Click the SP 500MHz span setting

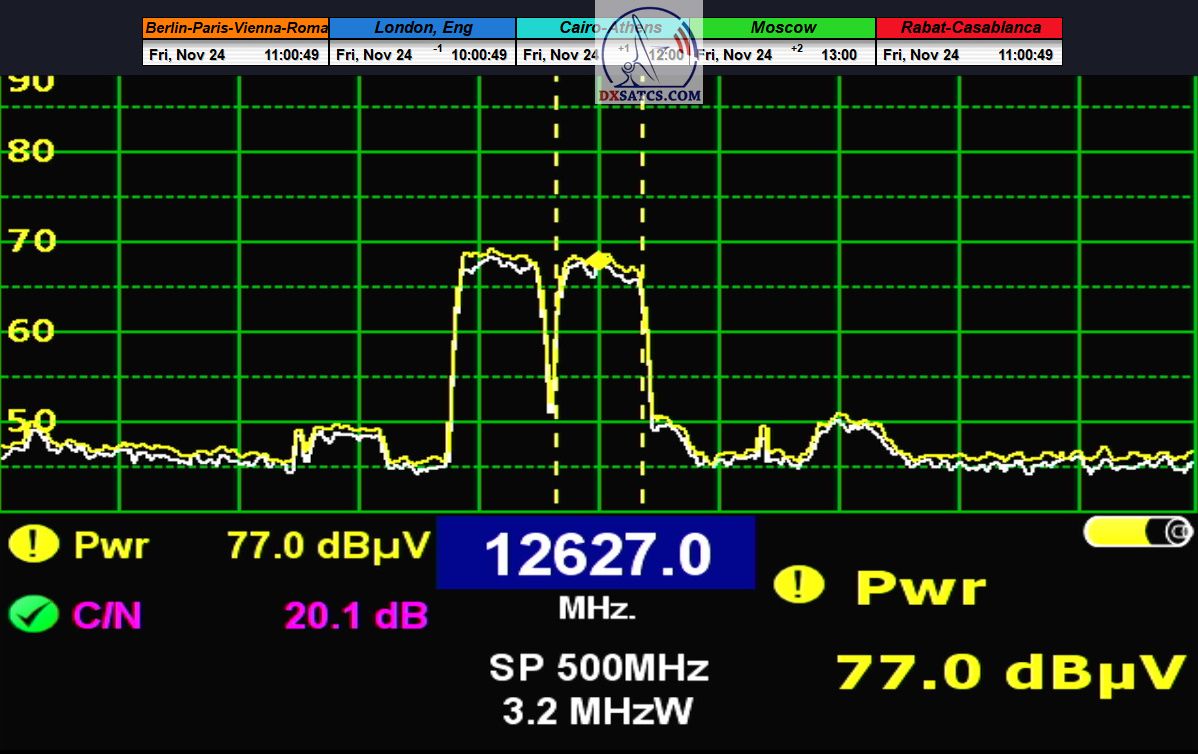coord(598,667)
